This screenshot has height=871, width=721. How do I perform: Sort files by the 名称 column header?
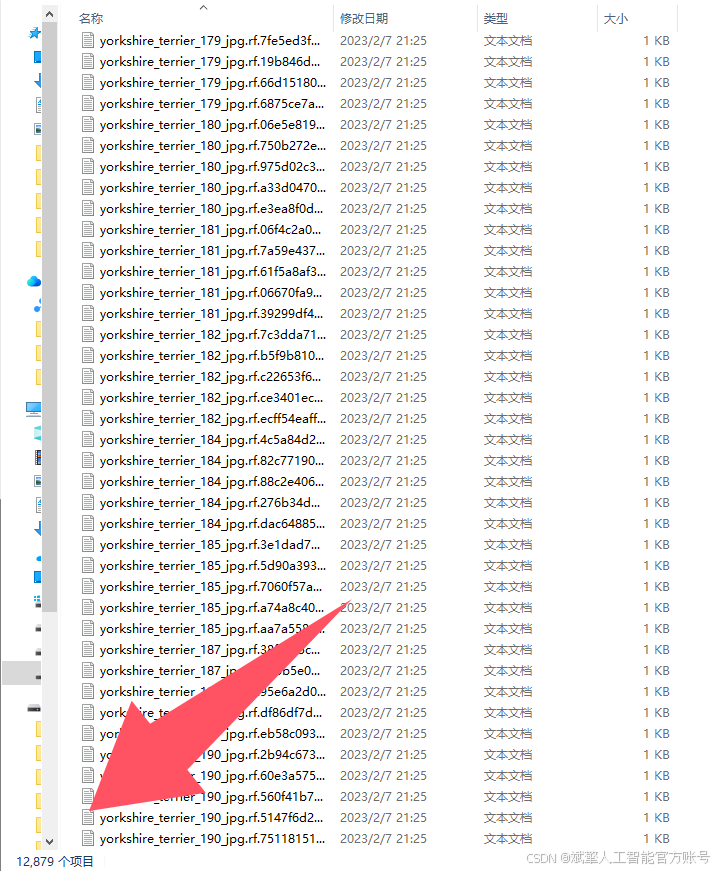coord(91,18)
